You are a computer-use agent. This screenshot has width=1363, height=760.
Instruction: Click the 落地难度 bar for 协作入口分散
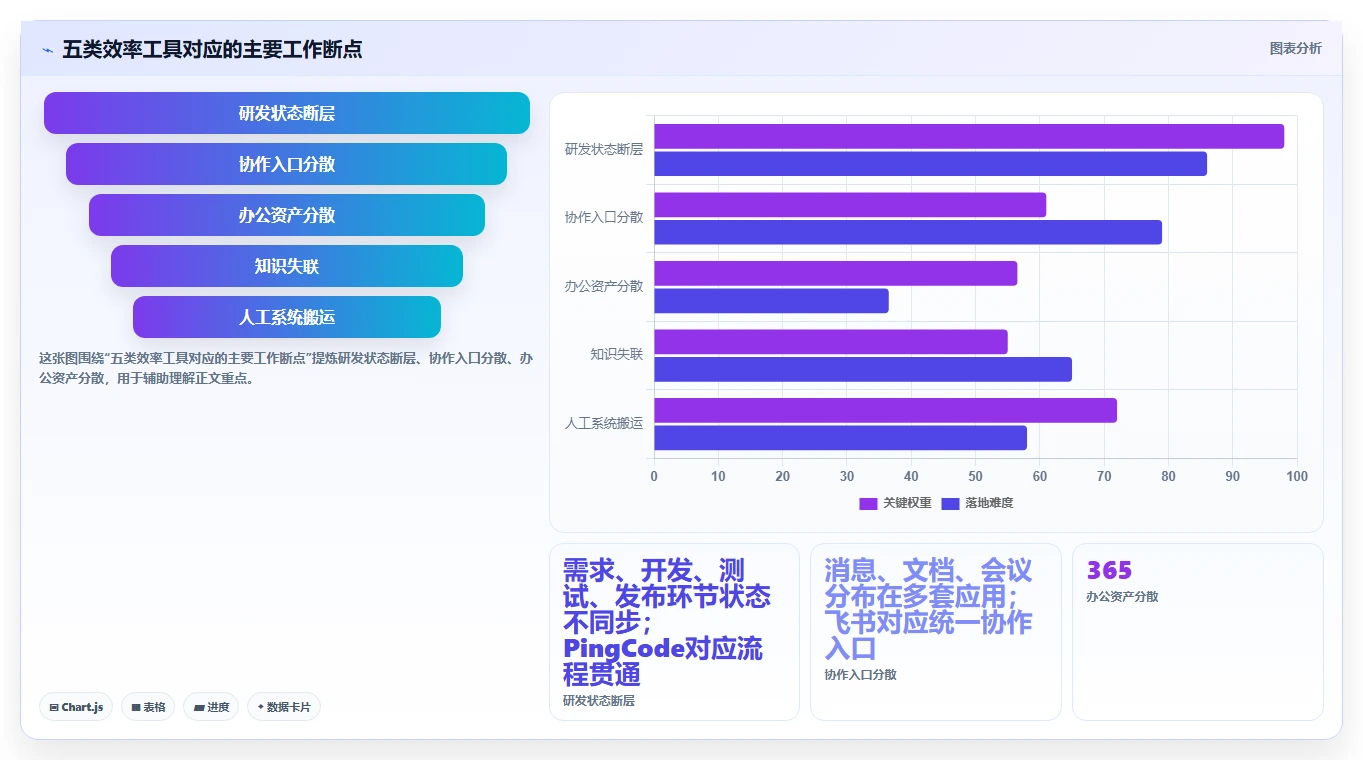[x=908, y=232]
